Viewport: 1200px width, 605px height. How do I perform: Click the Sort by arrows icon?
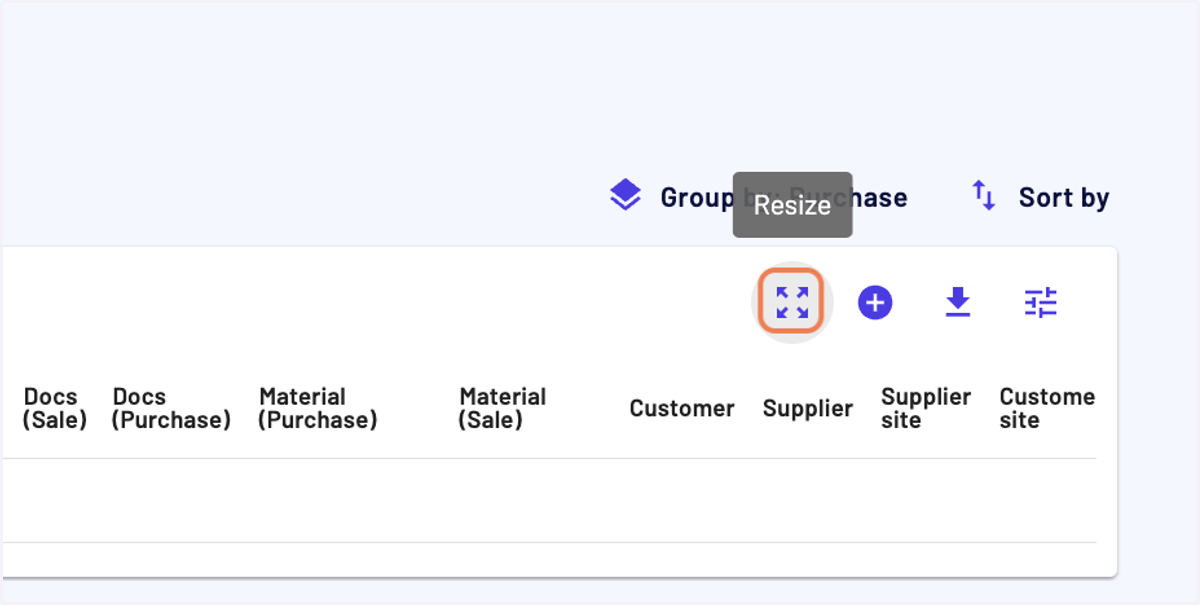(984, 196)
